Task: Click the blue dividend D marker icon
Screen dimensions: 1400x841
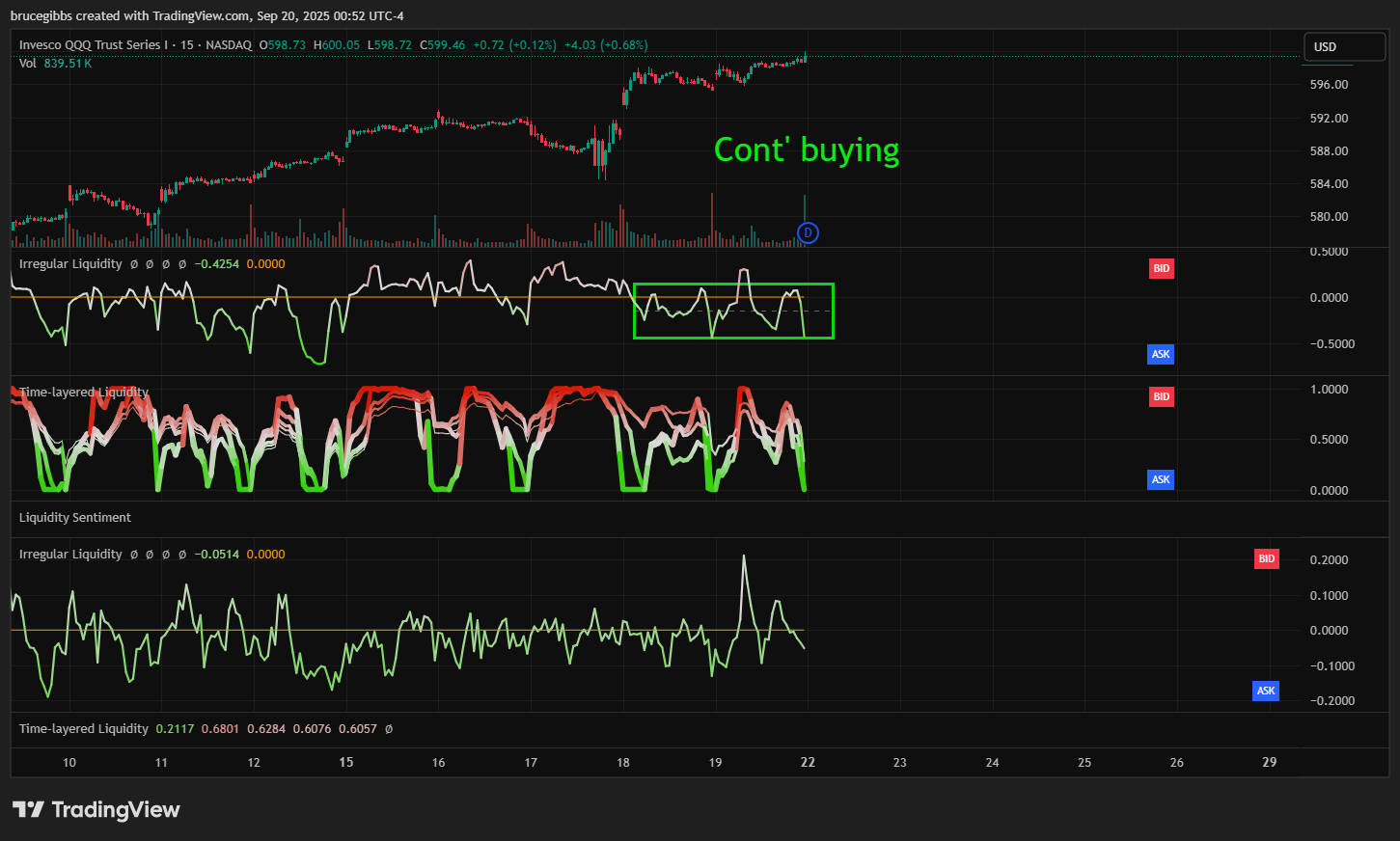Action: pos(808,232)
